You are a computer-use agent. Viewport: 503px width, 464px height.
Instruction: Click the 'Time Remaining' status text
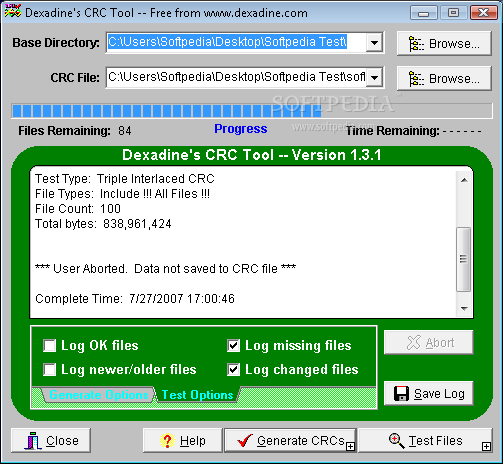tap(413, 131)
